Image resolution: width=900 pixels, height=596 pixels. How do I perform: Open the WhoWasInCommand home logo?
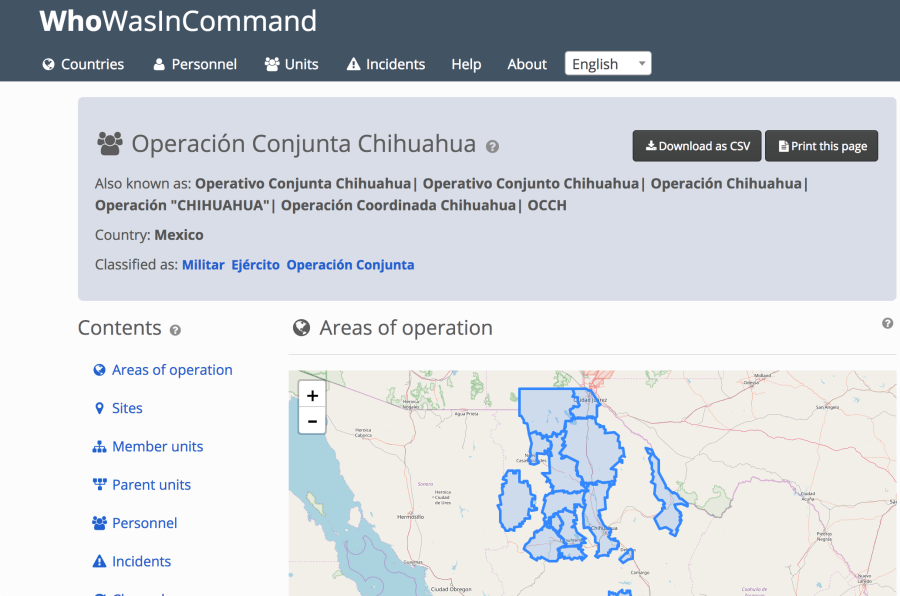pyautogui.click(x=178, y=21)
